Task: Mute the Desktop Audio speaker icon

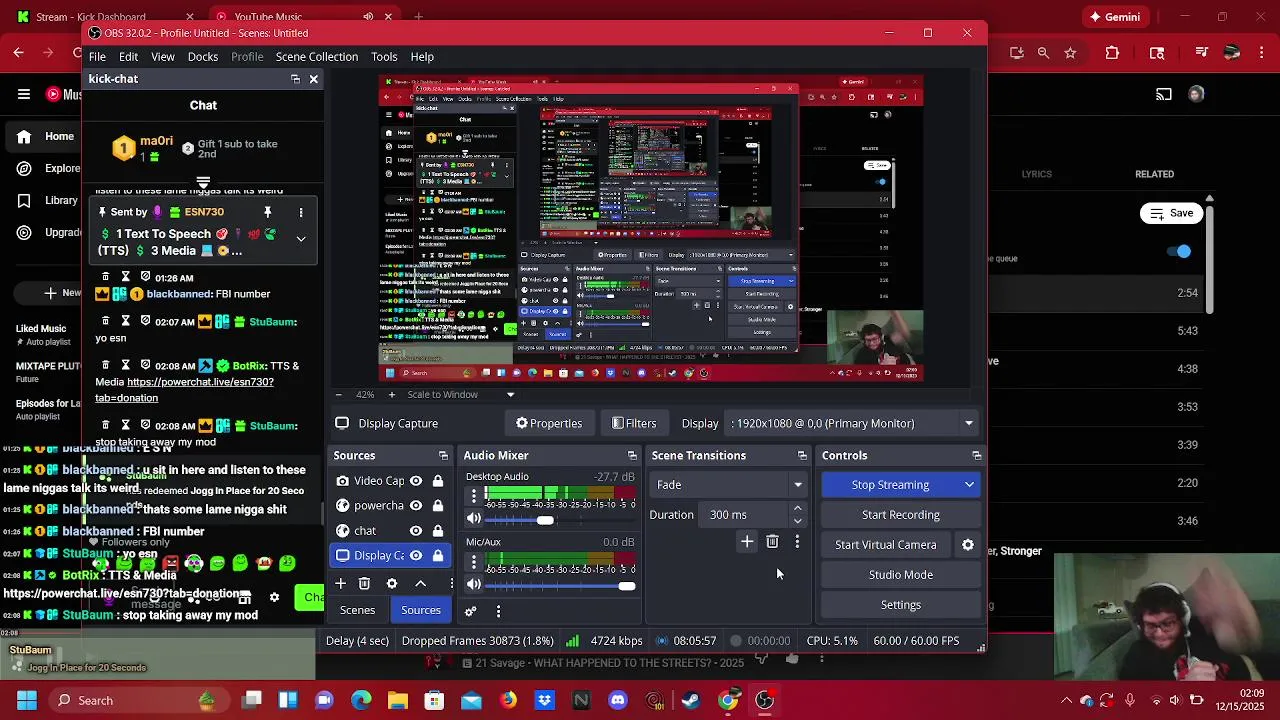Action: pyautogui.click(x=474, y=518)
